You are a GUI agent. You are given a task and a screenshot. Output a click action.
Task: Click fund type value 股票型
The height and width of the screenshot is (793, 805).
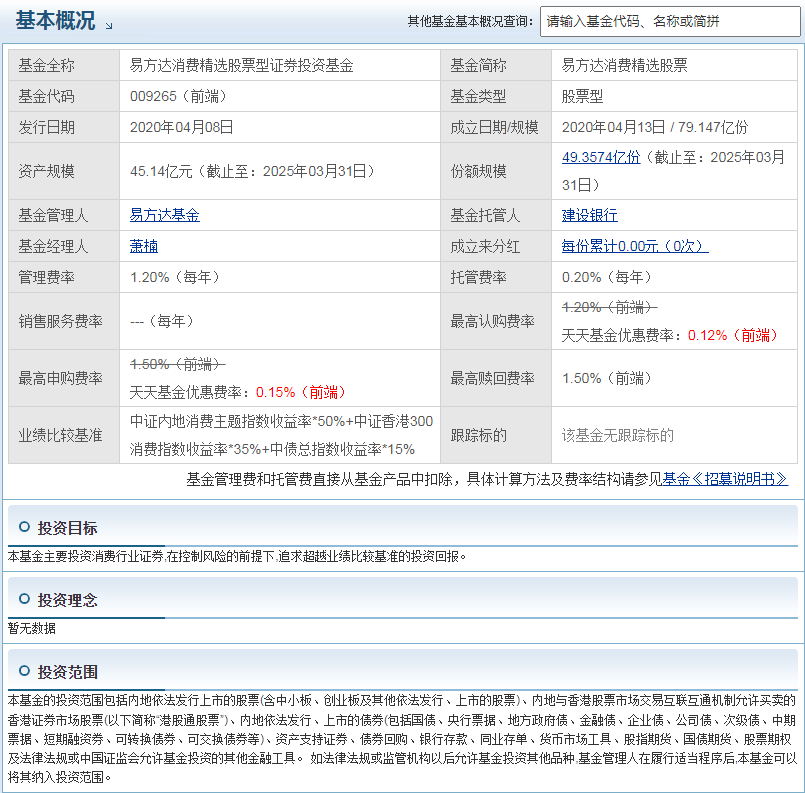click(582, 96)
